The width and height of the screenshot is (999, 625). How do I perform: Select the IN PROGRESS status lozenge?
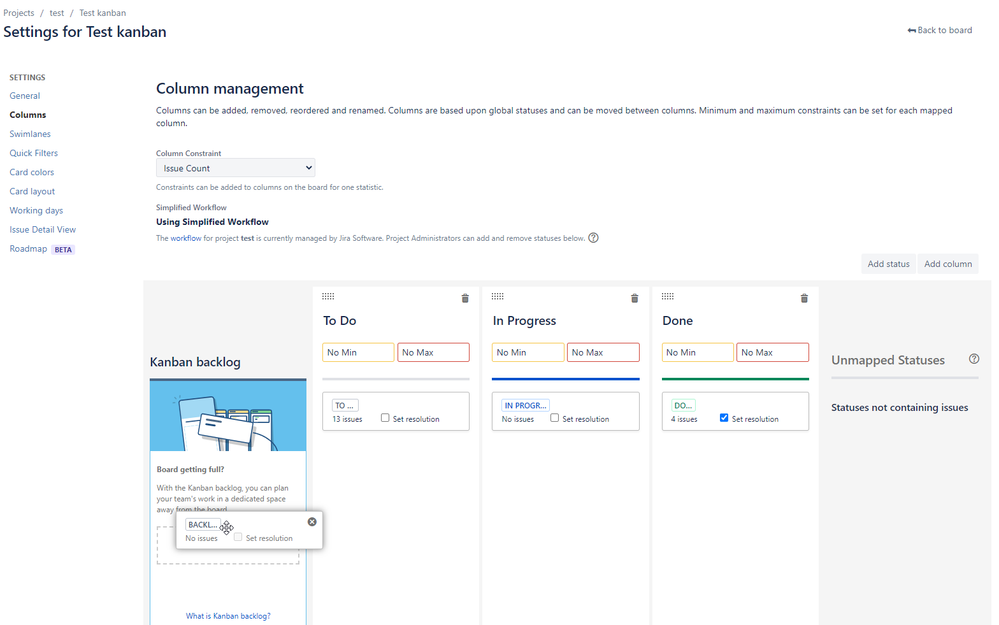coord(526,405)
